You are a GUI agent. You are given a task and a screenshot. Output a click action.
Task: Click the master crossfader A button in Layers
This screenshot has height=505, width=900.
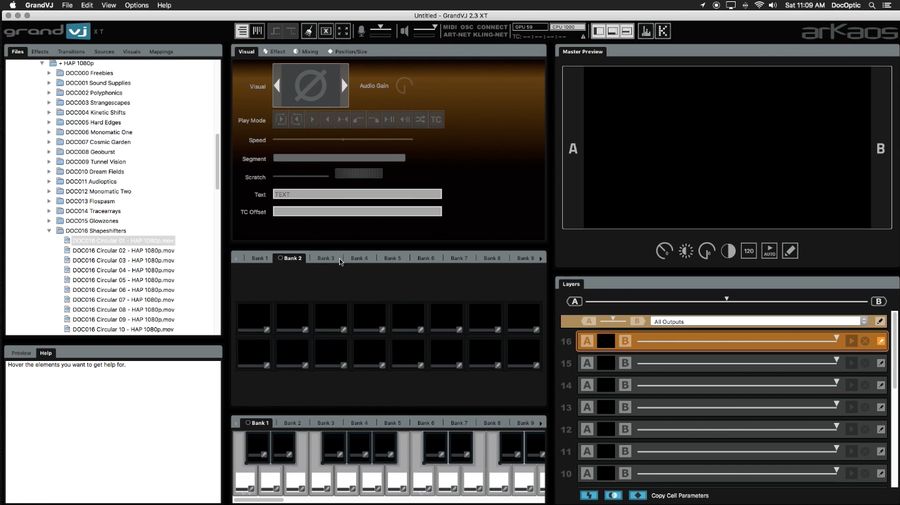(x=575, y=301)
